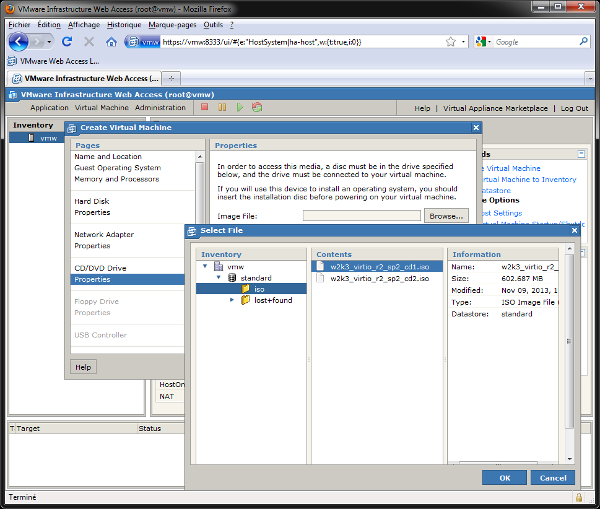This screenshot has height=509, width=600.
Task: Click the Firefox back arrow button
Action: (x=18, y=42)
